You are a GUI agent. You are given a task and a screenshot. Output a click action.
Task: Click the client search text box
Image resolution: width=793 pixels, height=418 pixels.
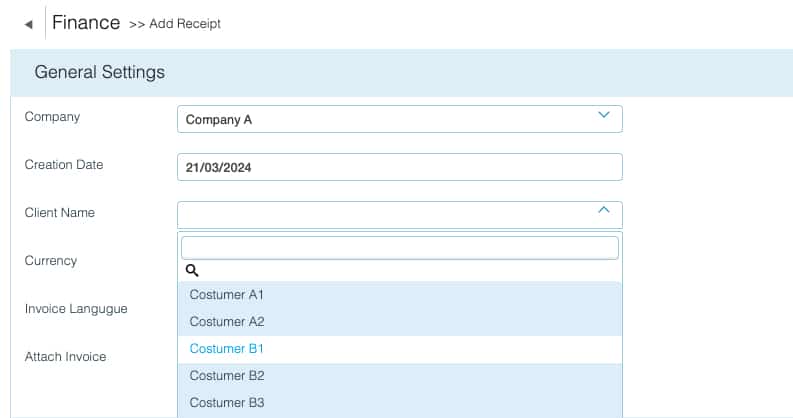point(400,248)
